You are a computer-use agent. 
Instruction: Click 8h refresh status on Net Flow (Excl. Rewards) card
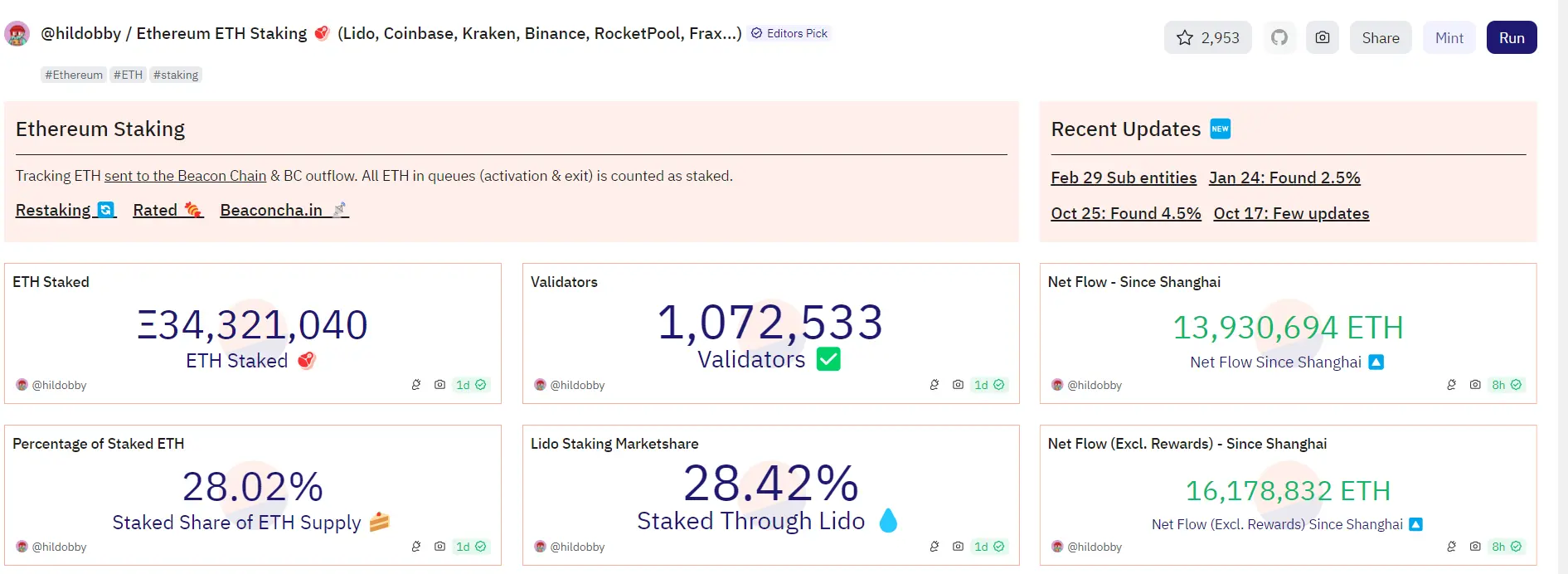1507,547
